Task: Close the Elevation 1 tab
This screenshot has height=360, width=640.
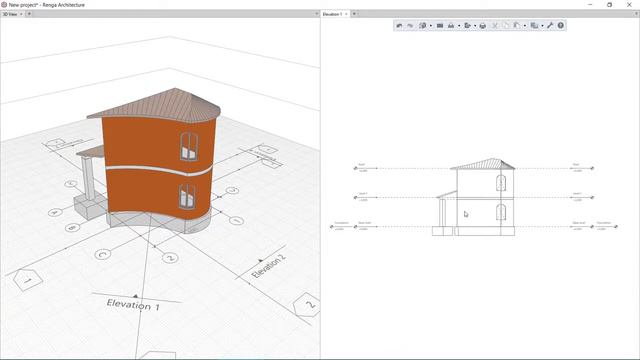Action: click(x=346, y=14)
